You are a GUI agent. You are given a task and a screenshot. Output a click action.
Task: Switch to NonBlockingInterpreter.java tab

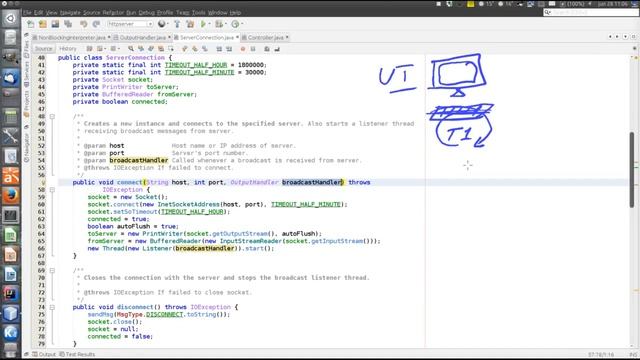pos(71,38)
